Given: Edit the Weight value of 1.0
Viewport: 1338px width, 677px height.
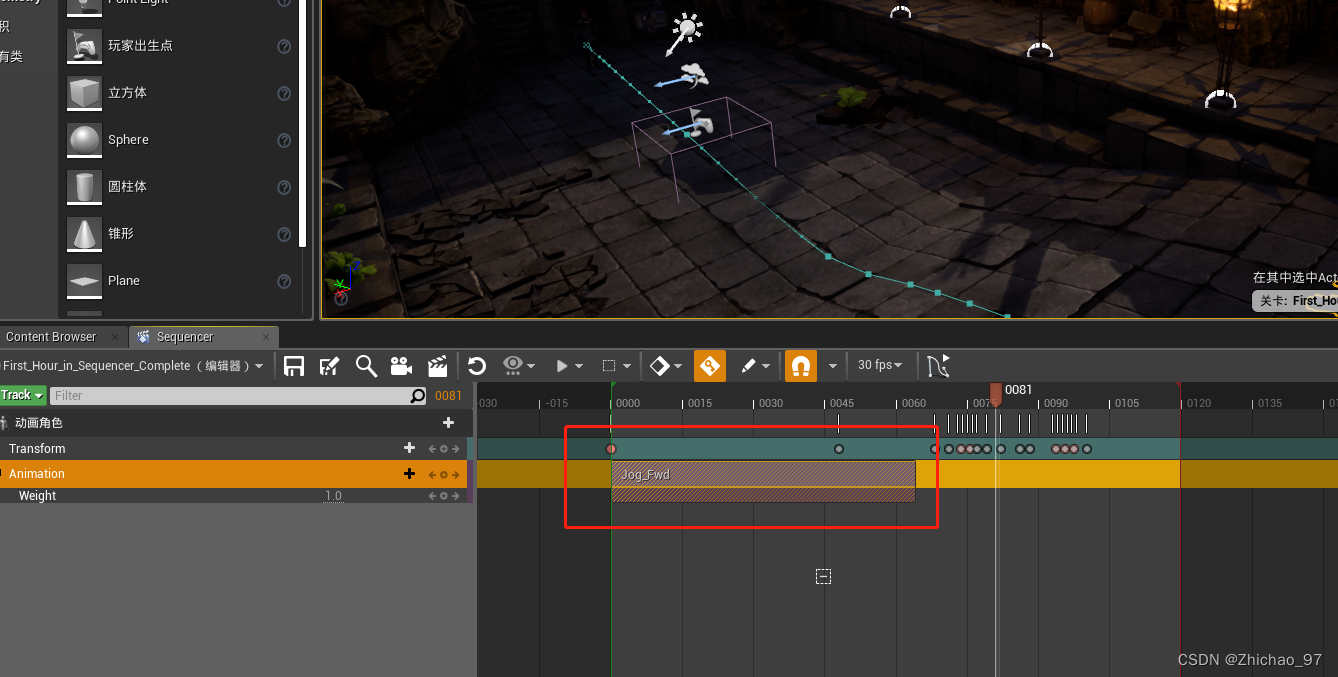Looking at the screenshot, I should click(x=333, y=495).
